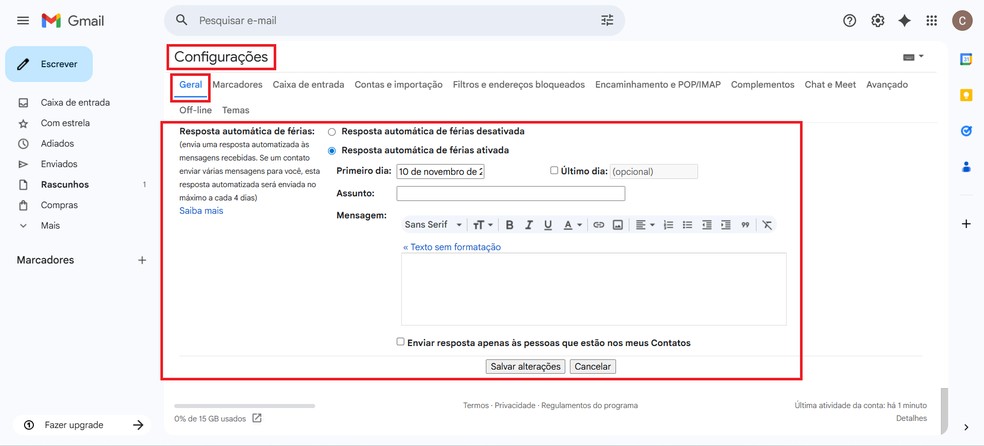
Task: Open the Gemini sparkle icon
Action: [x=904, y=21]
